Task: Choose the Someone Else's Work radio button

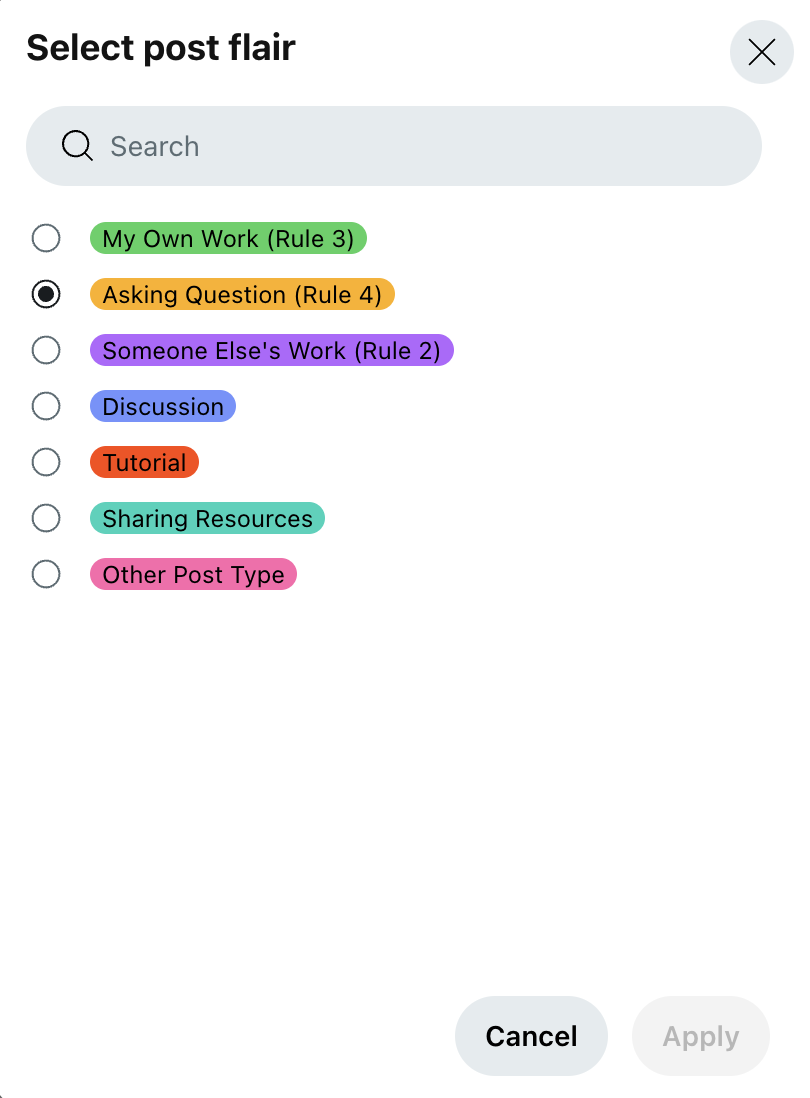Action: tap(46, 351)
